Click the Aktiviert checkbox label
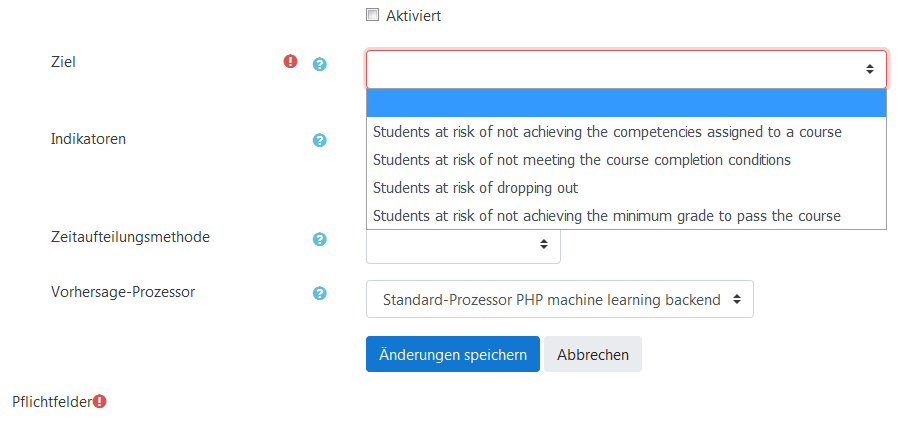 (413, 16)
